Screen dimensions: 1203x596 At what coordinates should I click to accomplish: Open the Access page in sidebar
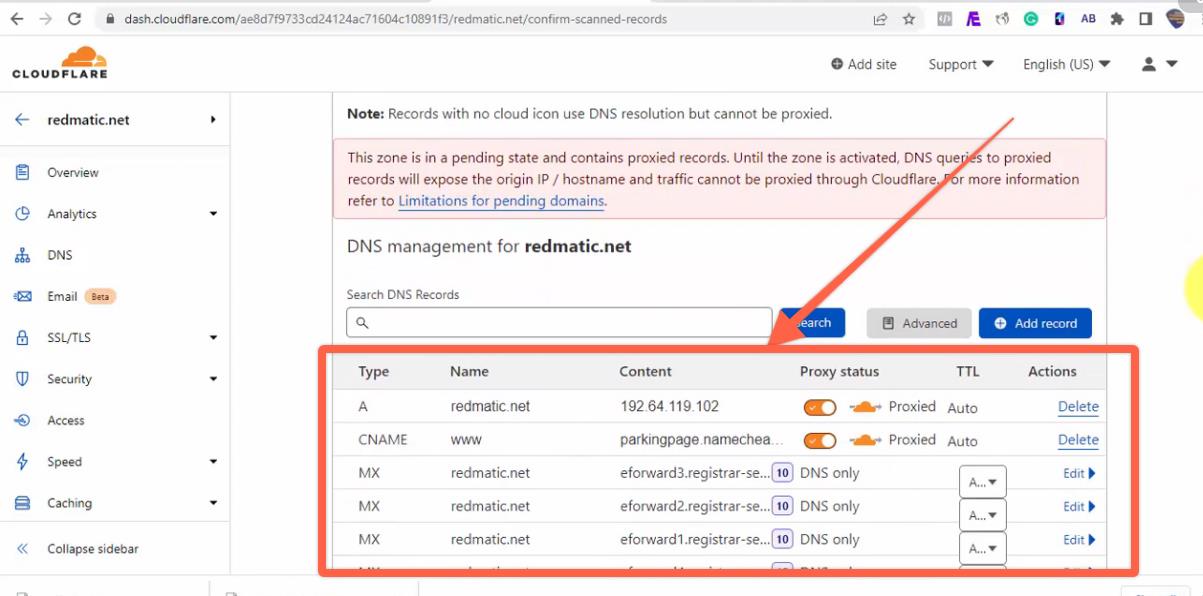[x=66, y=420]
